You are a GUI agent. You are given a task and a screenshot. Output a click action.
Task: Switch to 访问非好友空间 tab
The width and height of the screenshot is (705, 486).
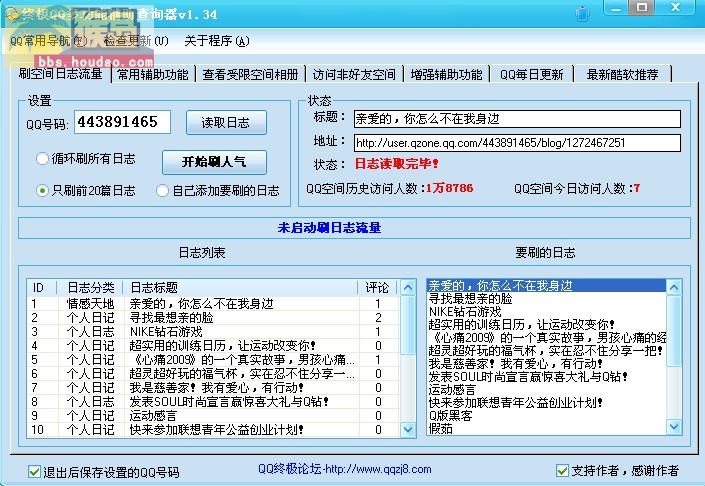point(354,74)
